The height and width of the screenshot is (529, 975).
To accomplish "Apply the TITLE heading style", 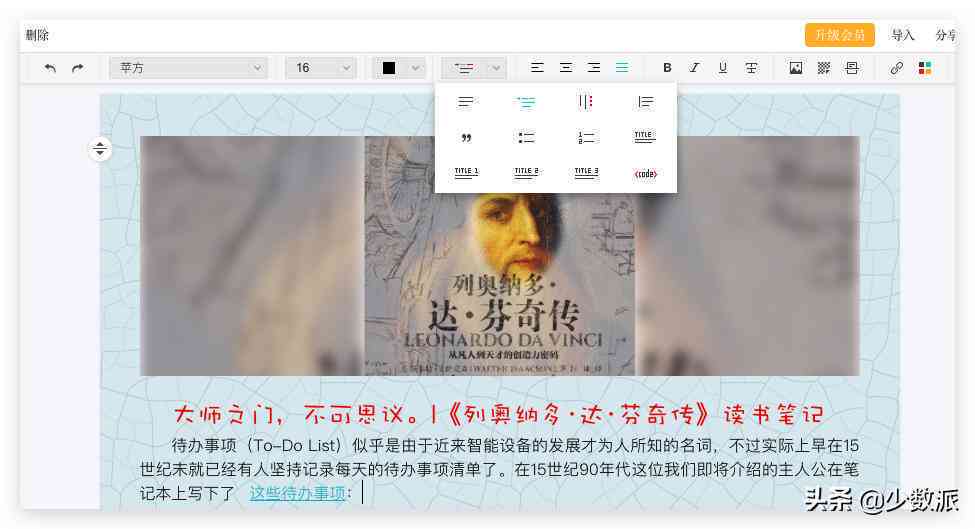I will (x=645, y=137).
